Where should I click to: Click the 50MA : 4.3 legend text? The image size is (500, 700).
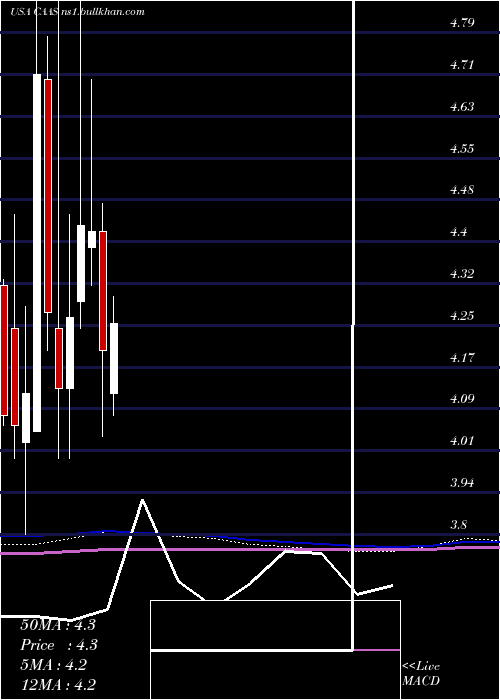tap(58, 625)
